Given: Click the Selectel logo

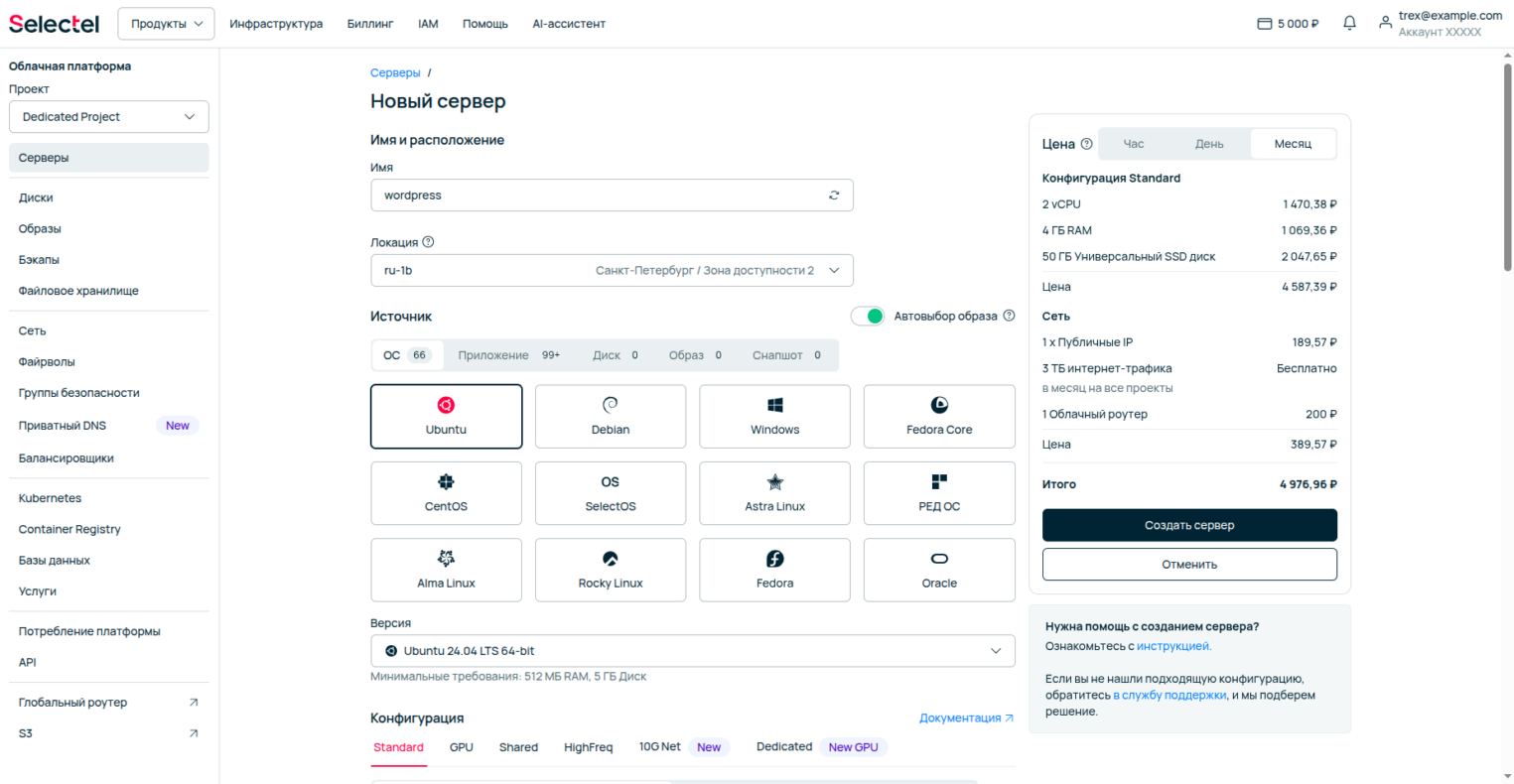Looking at the screenshot, I should click(x=54, y=24).
